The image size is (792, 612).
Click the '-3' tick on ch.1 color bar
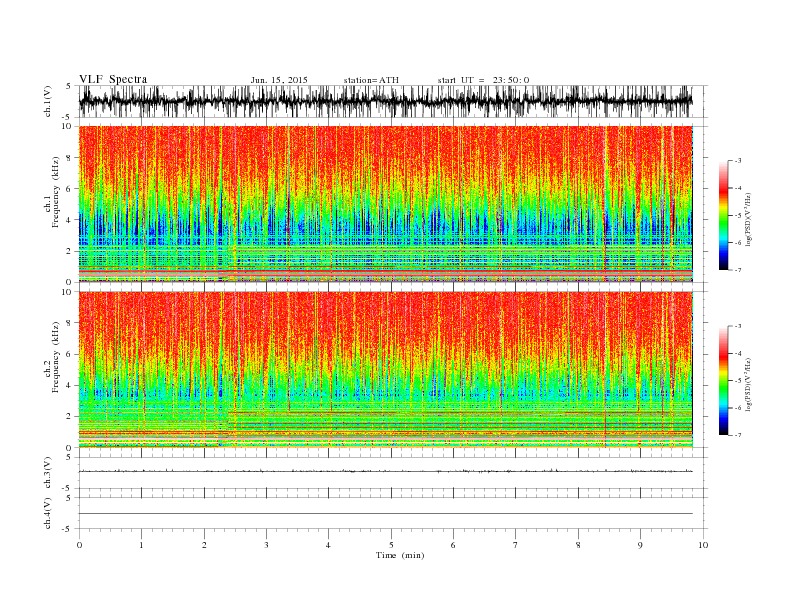click(x=737, y=161)
